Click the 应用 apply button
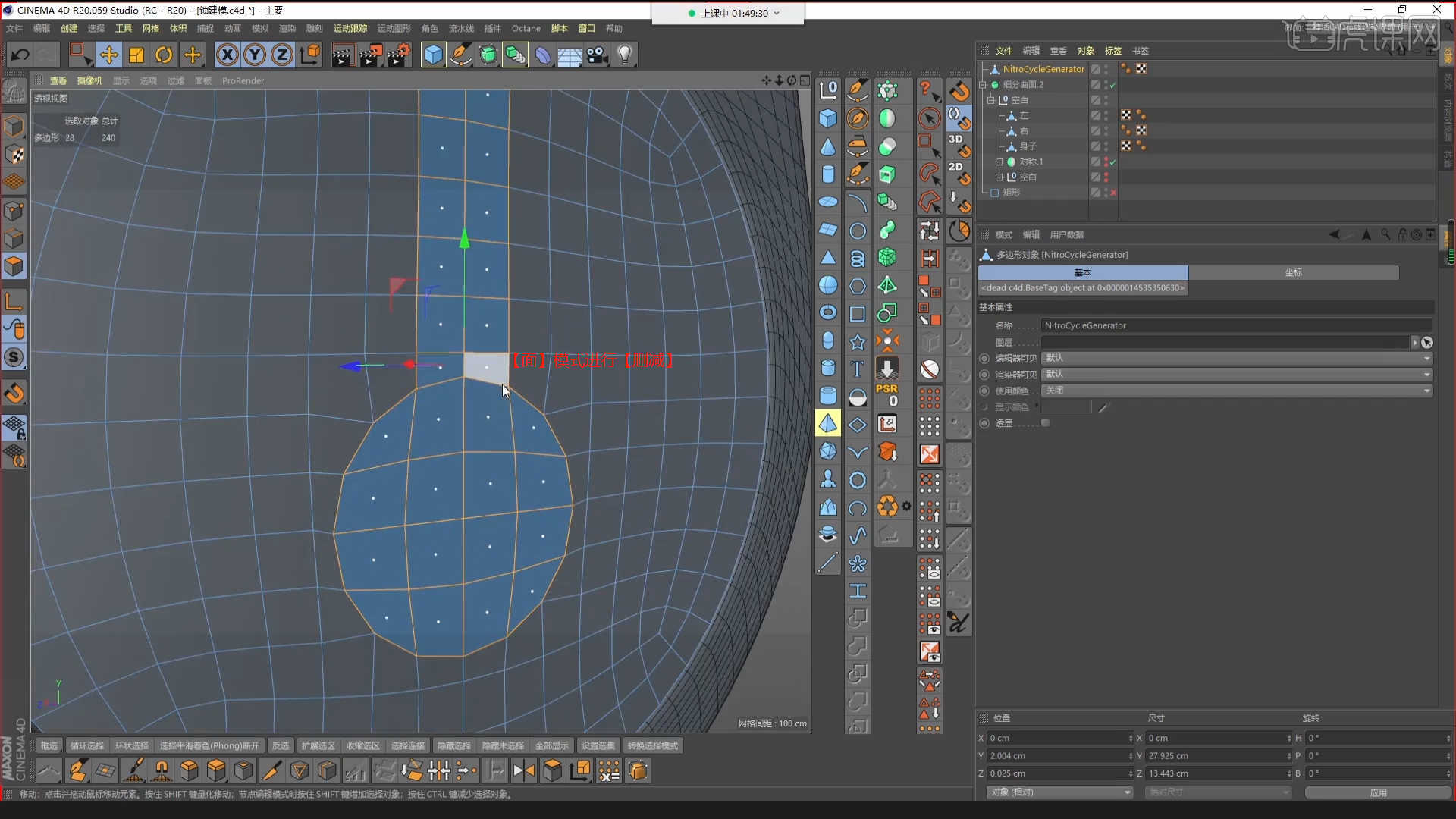 (1378, 792)
